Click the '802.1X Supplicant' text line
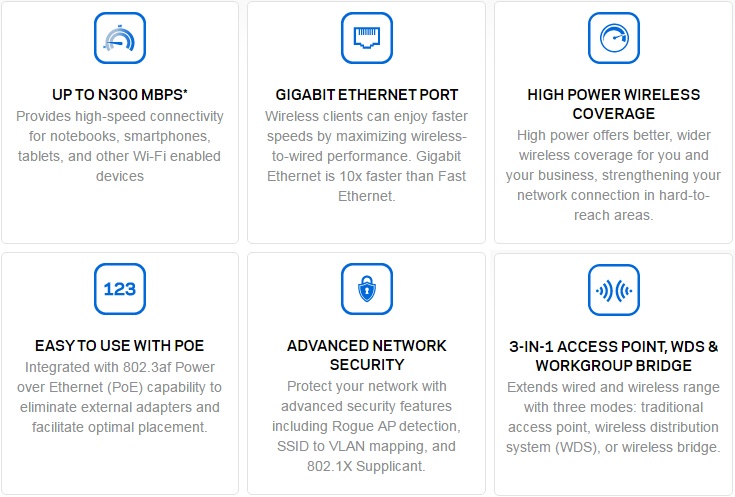 (x=366, y=466)
